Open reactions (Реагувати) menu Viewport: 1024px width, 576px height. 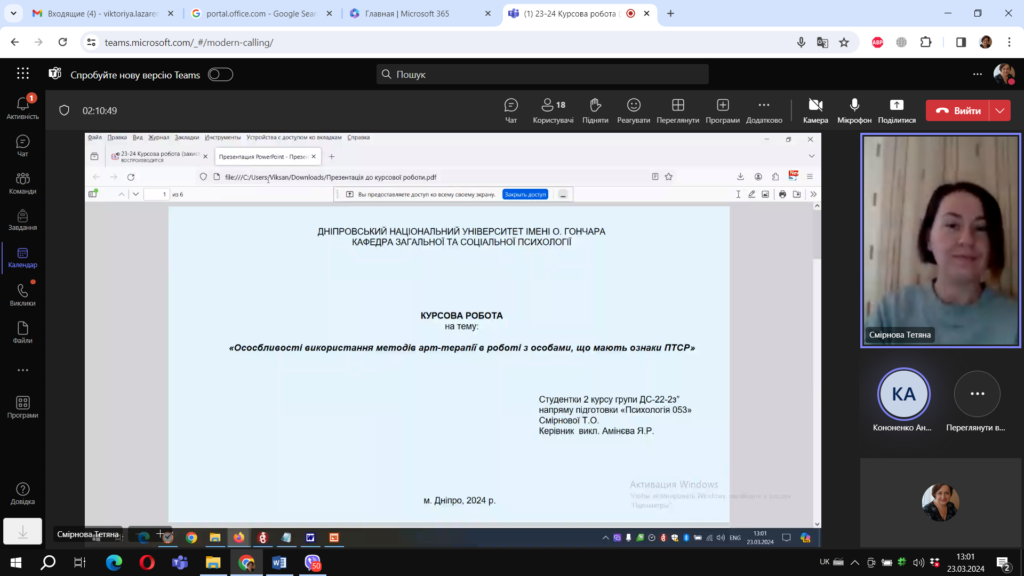[633, 110]
